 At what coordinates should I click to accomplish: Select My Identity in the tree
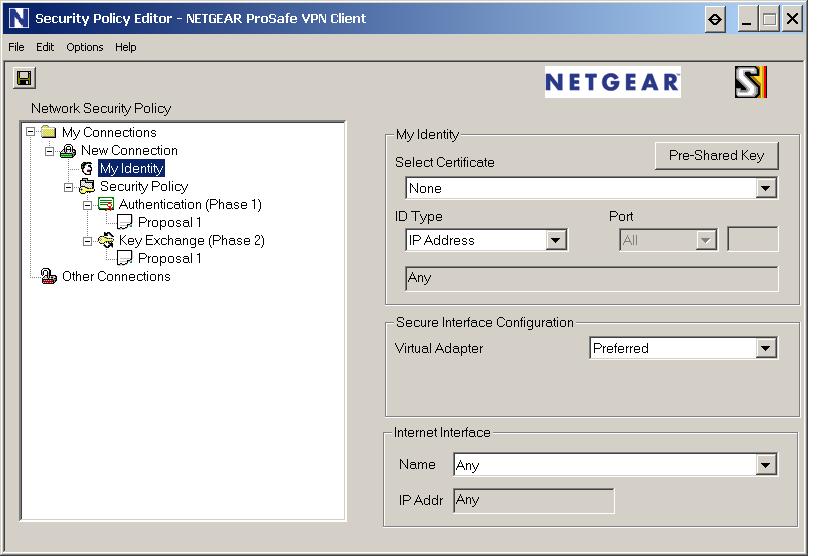tap(131, 168)
